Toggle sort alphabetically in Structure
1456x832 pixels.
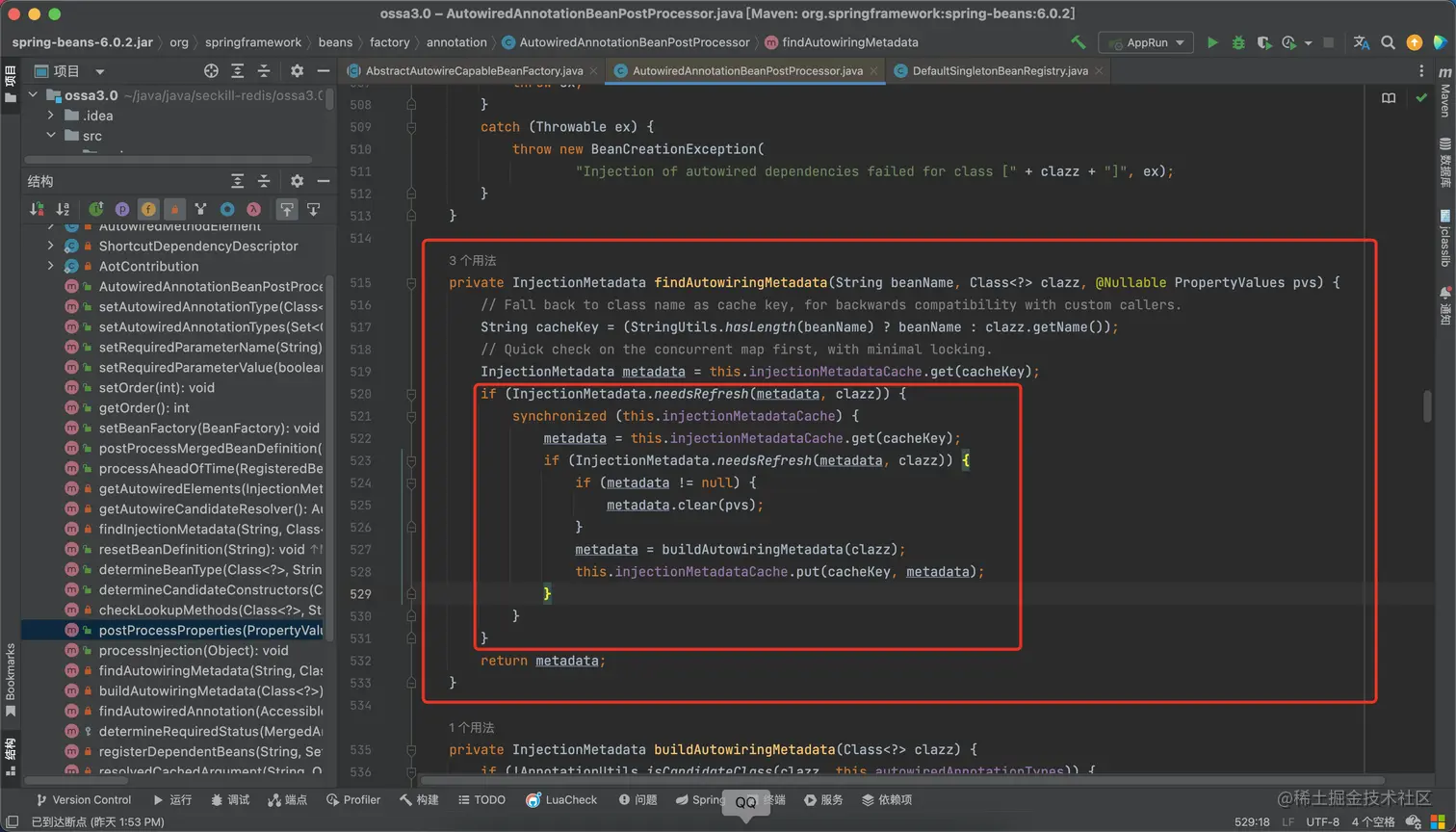tap(64, 209)
